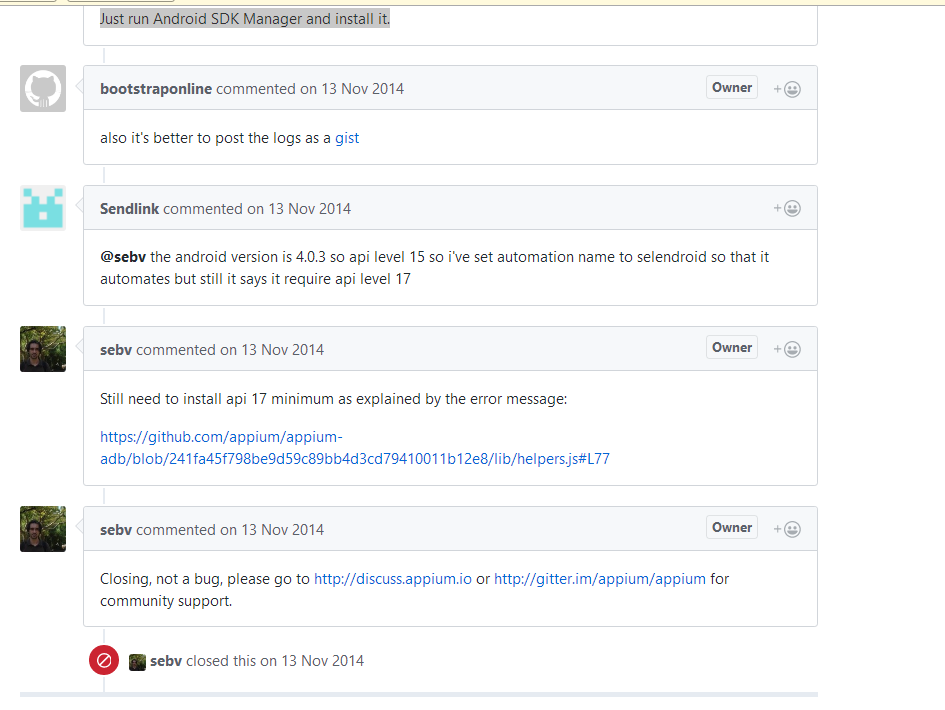
Task: Click Owner badge on bootstraponline's comment
Action: coord(732,87)
